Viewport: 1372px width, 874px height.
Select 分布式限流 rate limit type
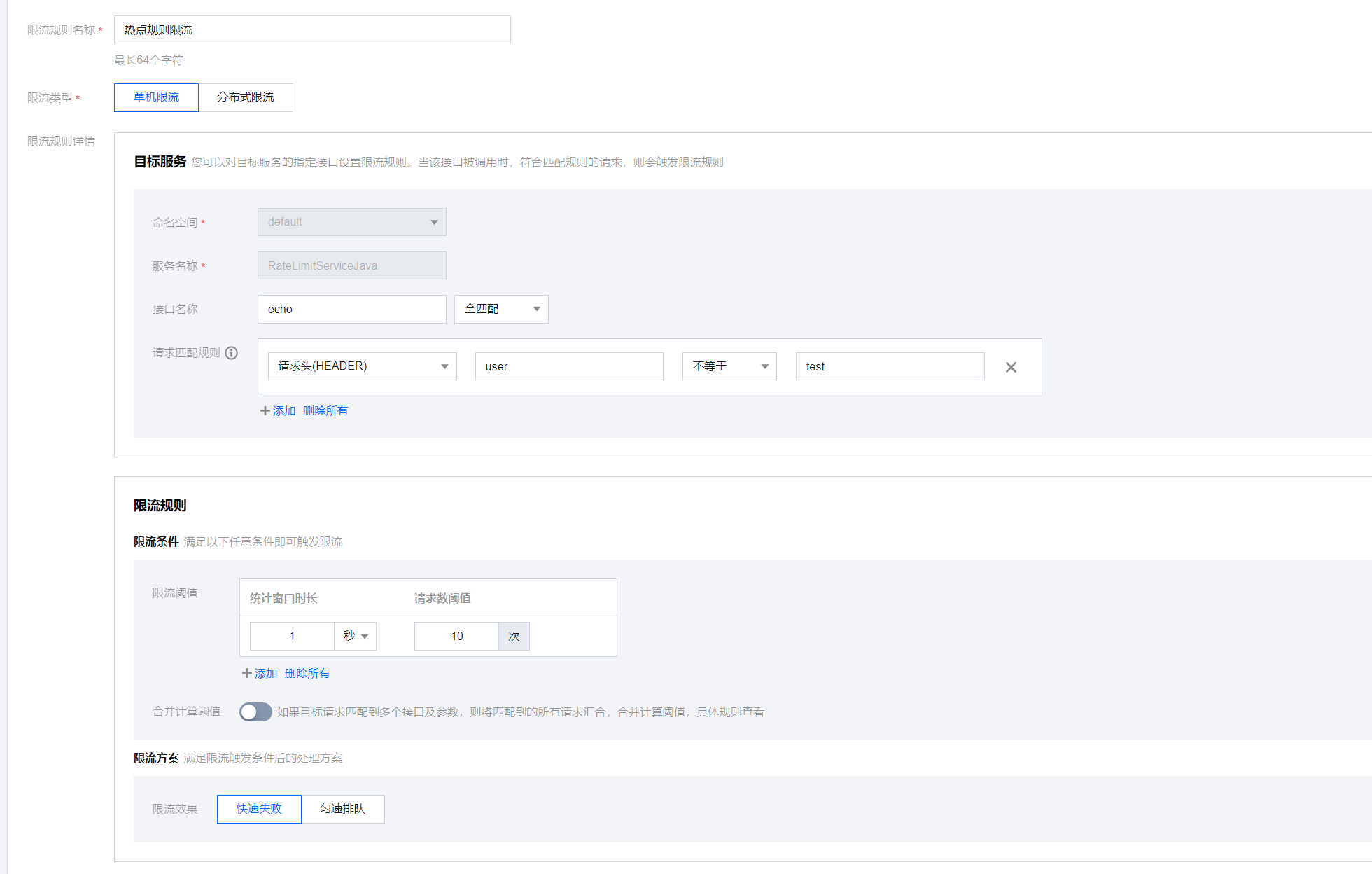coord(246,97)
